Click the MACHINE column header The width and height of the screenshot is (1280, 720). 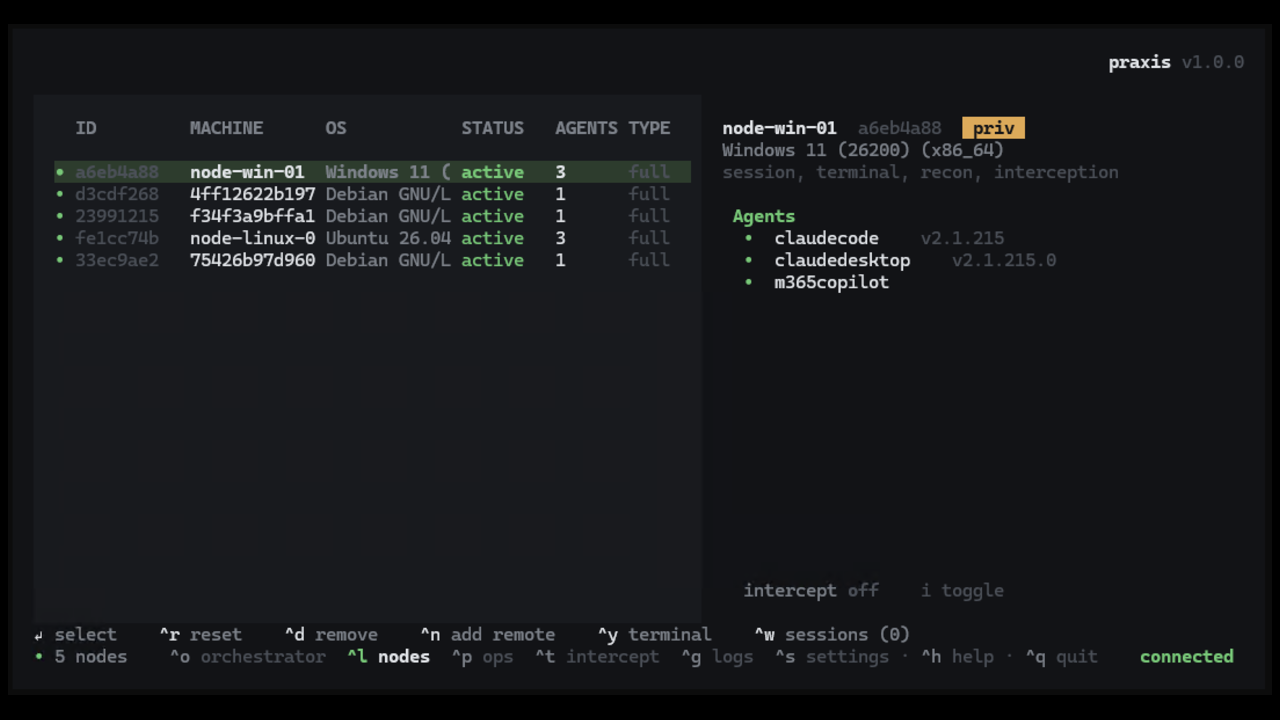point(227,128)
